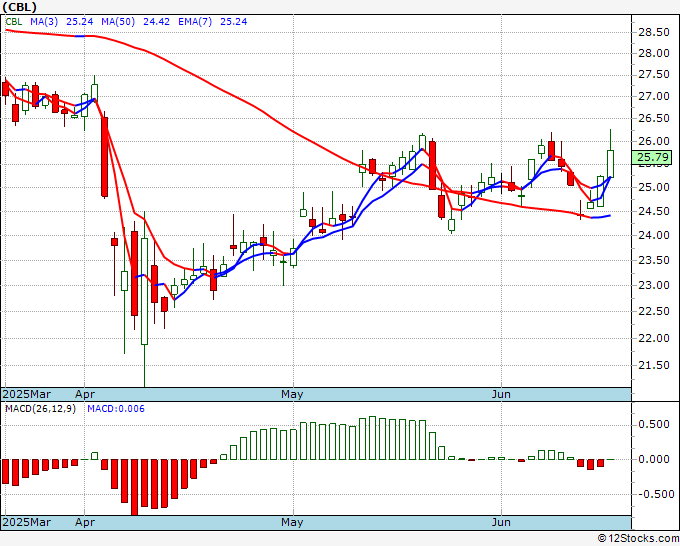
Task: Click the 24.00 price axis label
Action: click(x=654, y=235)
